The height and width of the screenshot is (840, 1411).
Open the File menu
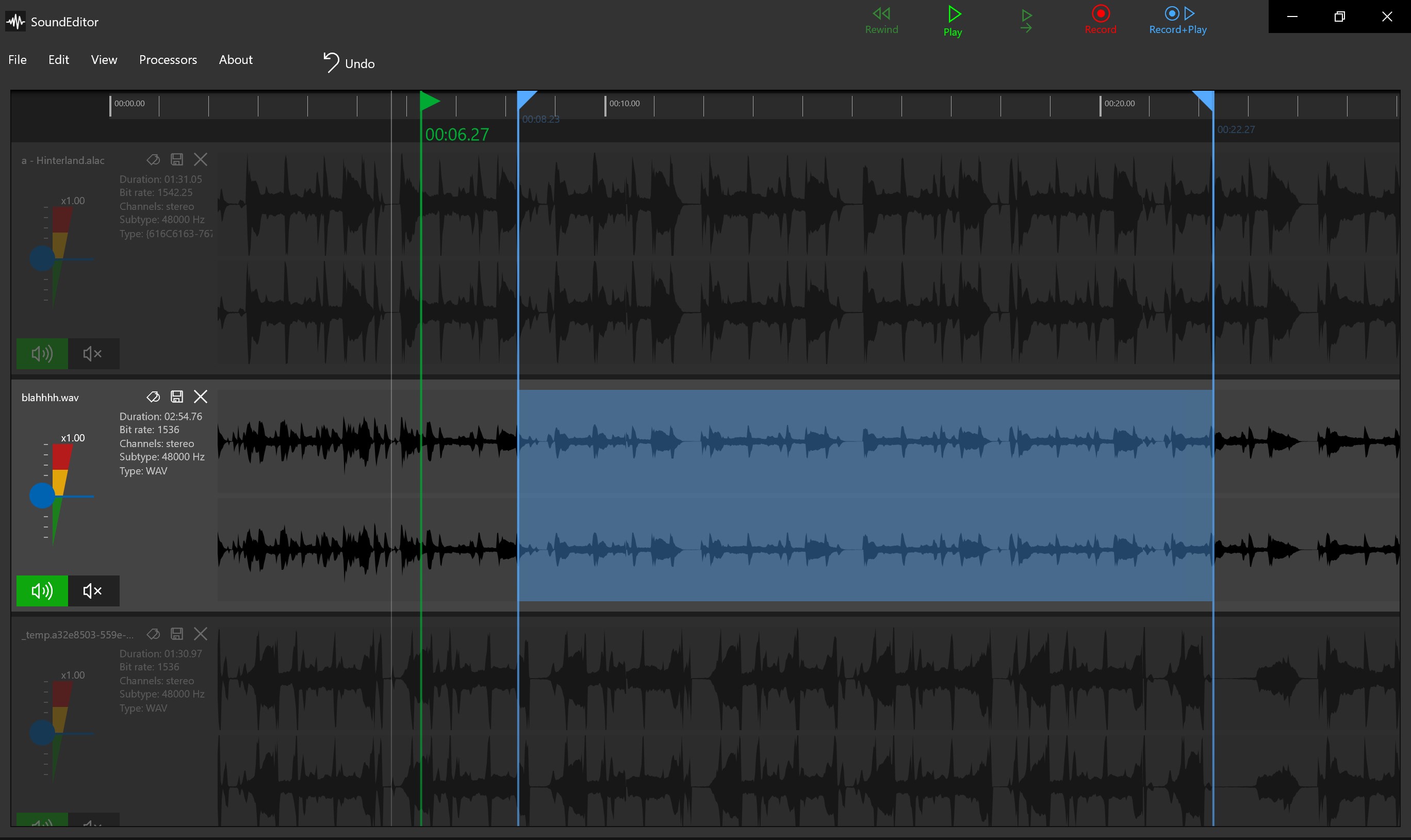(17, 59)
